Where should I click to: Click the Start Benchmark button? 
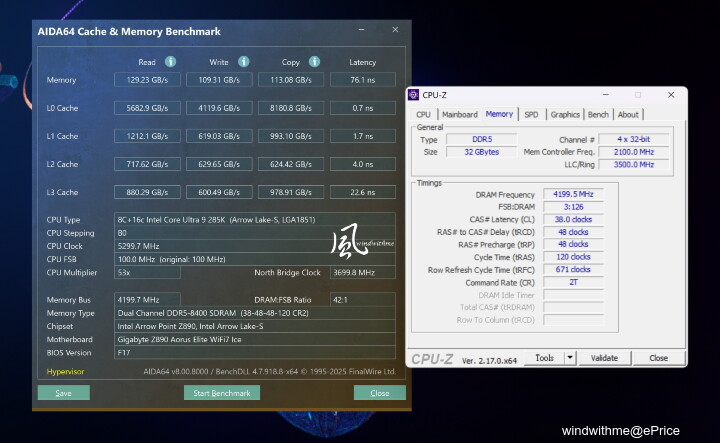pyautogui.click(x=222, y=393)
